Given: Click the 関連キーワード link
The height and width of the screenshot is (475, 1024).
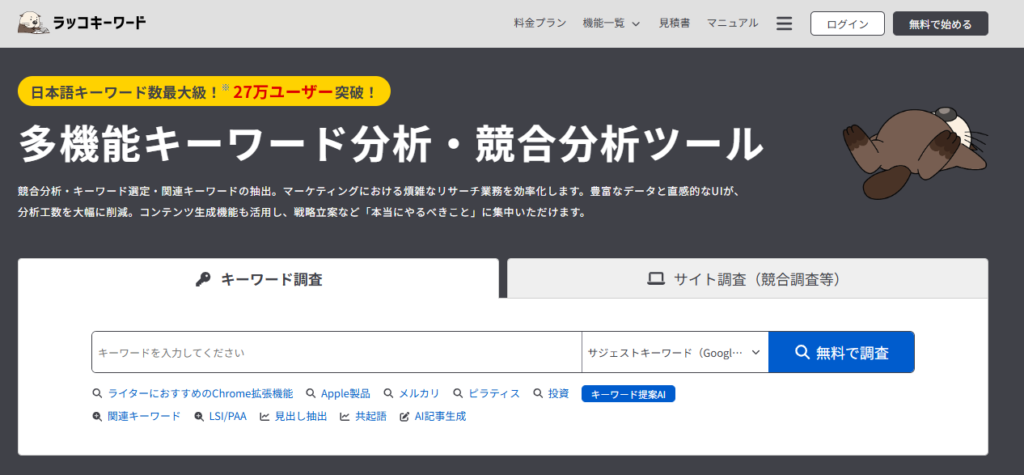Looking at the screenshot, I should click(x=137, y=416).
